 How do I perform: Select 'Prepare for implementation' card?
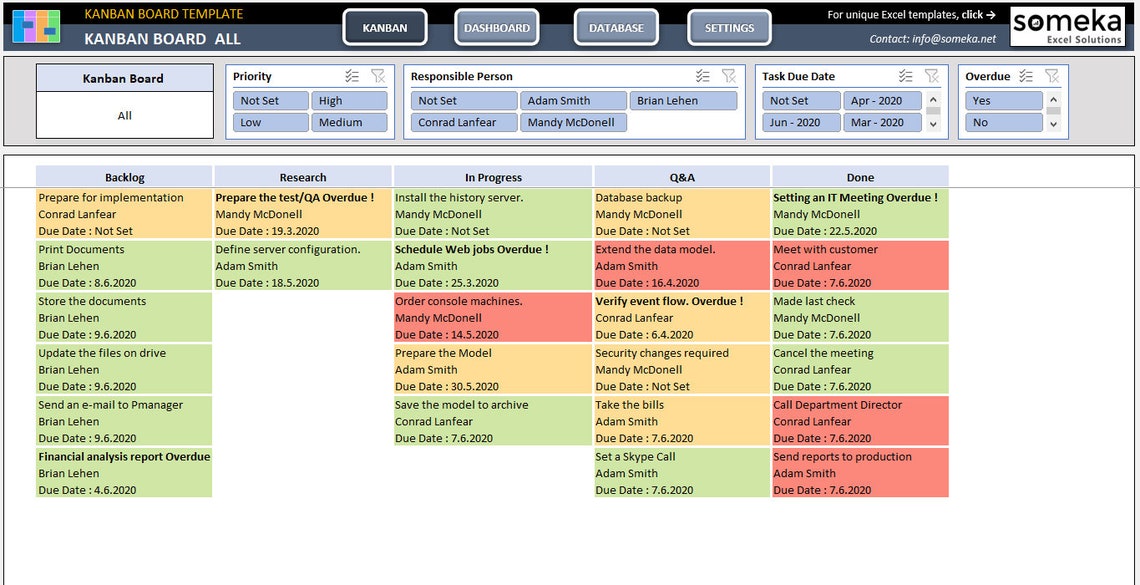[124, 214]
